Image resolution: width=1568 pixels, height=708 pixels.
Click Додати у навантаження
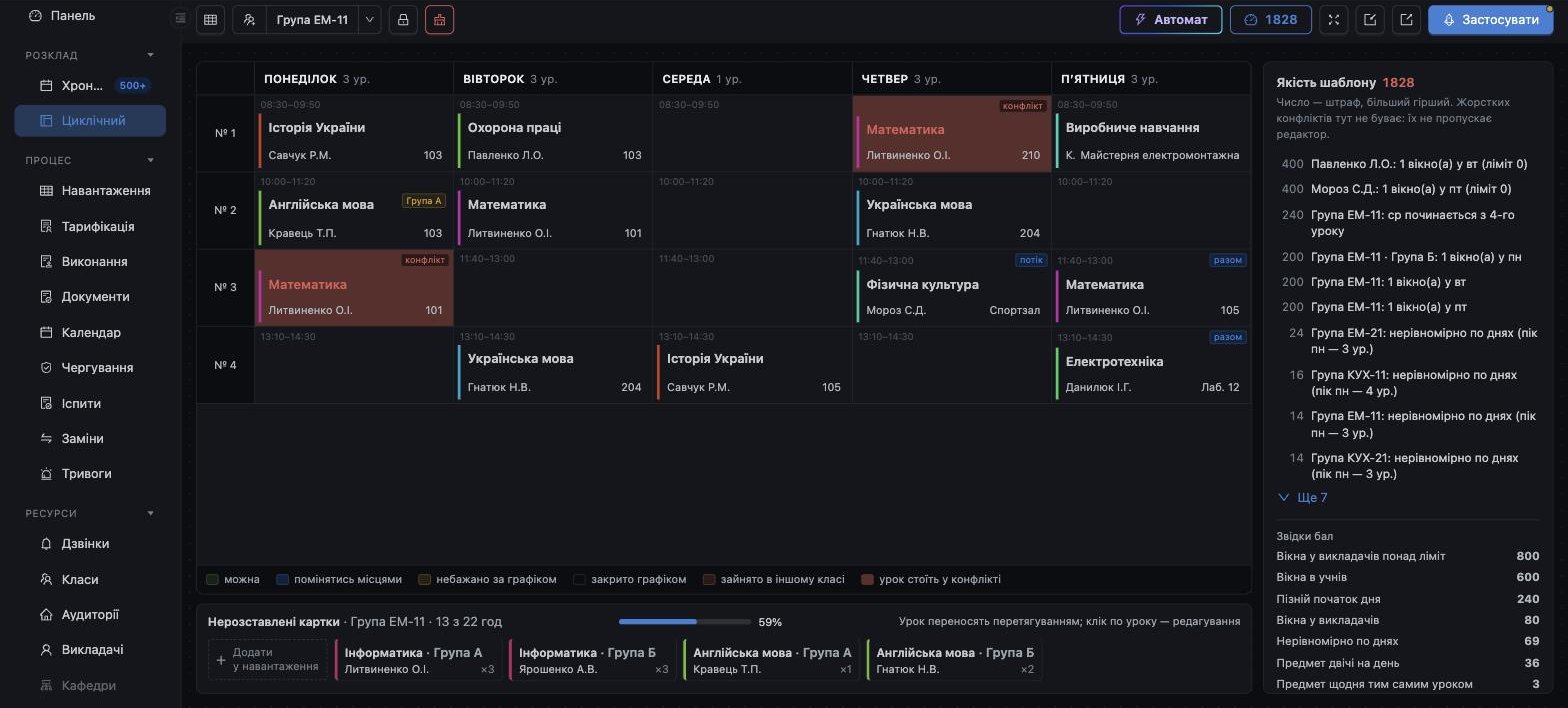pos(268,660)
